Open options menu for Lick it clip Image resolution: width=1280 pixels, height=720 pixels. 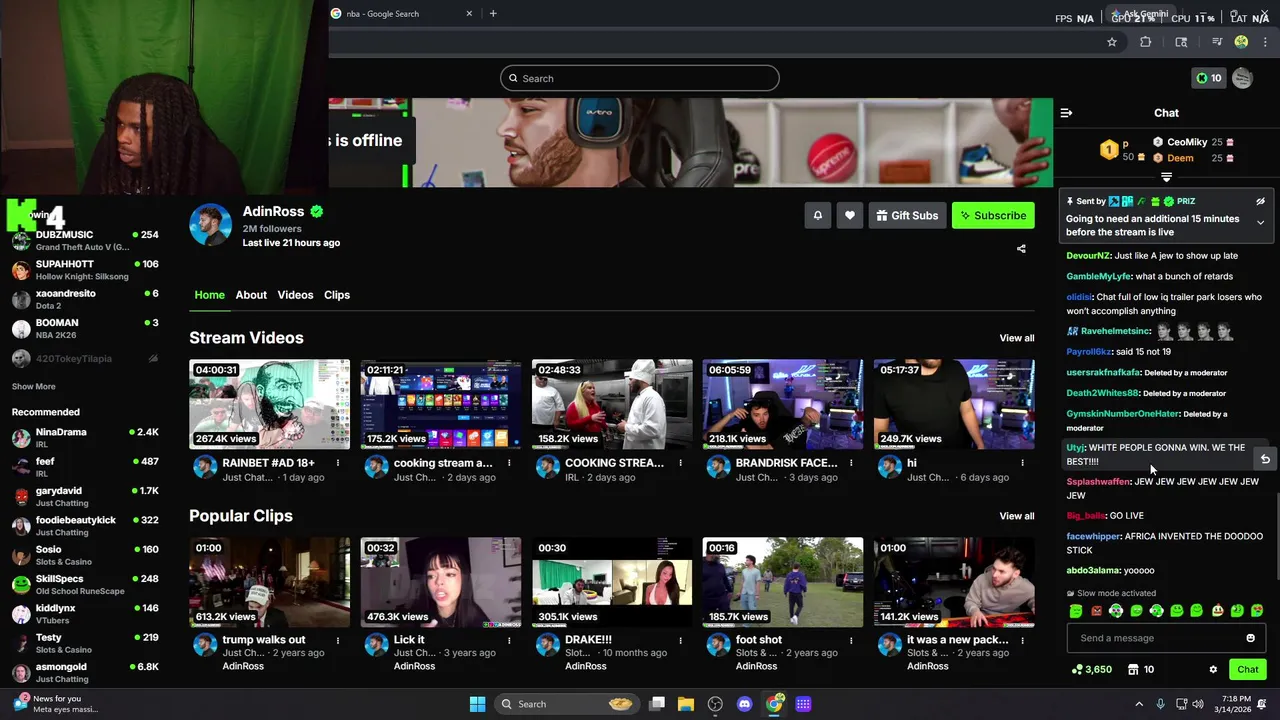[x=509, y=640]
